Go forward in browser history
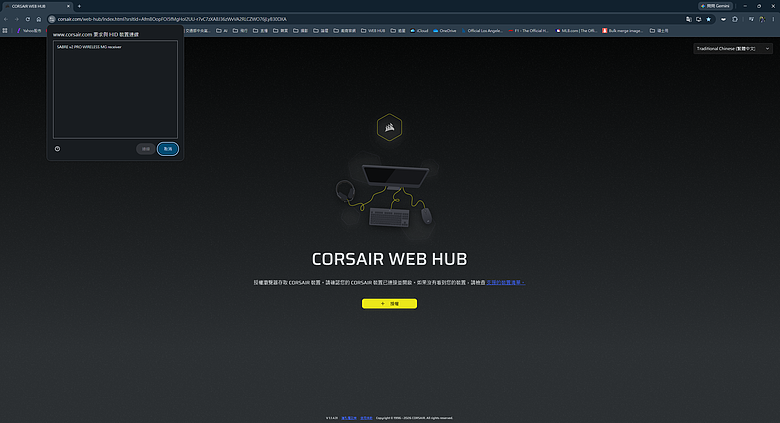The width and height of the screenshot is (780, 423). [16, 19]
